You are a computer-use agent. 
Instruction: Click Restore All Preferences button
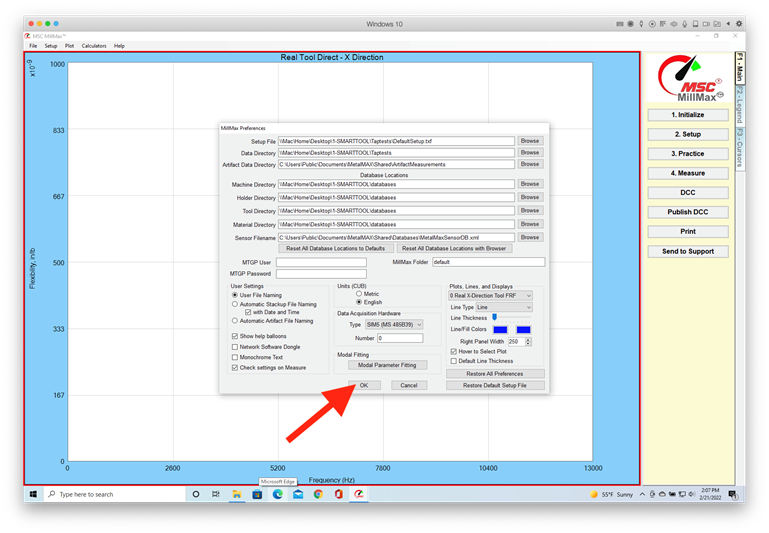tap(495, 374)
